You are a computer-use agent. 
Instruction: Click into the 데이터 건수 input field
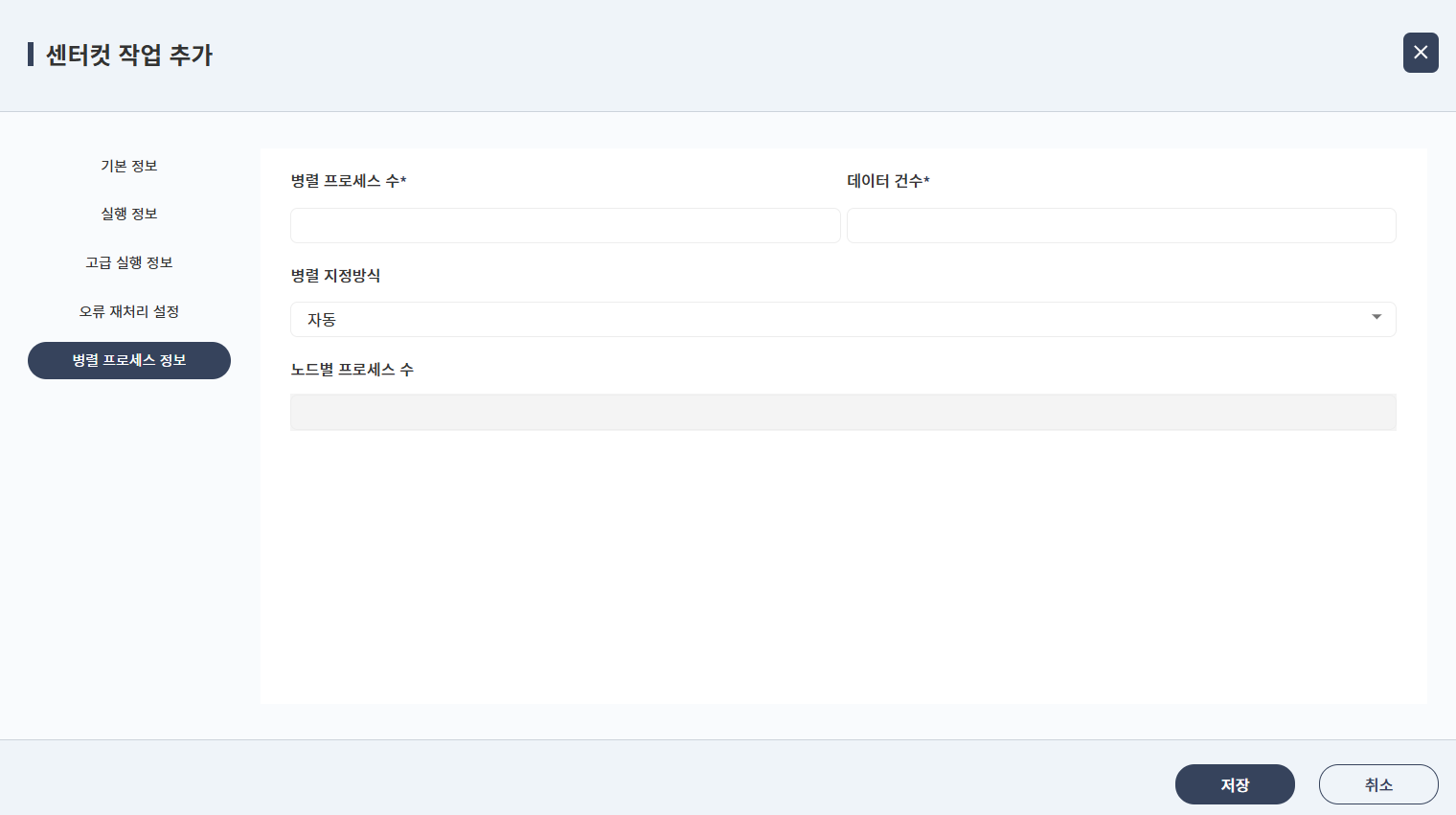tap(1121, 226)
